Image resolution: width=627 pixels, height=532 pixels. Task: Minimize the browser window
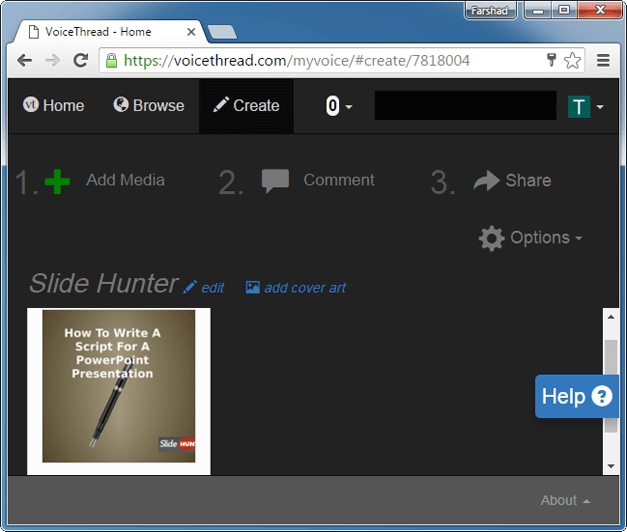click(538, 10)
